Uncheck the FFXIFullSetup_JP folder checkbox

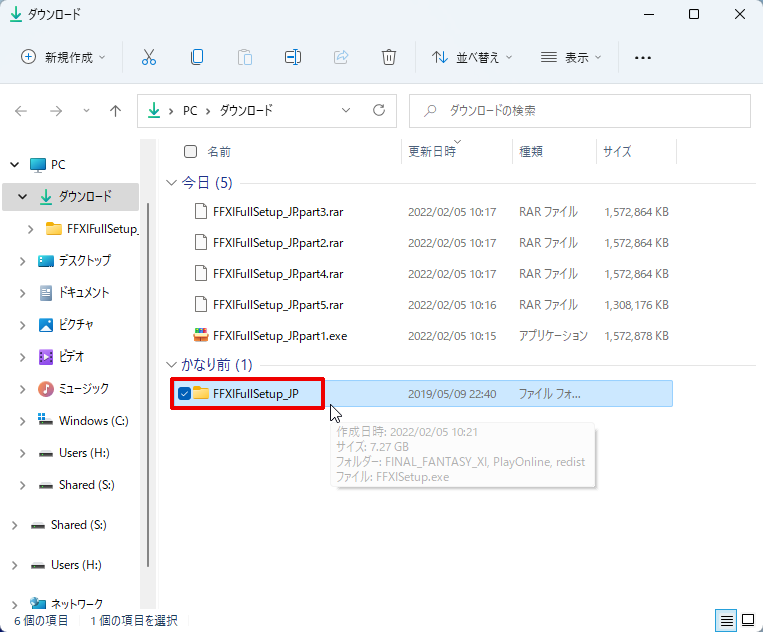point(184,394)
